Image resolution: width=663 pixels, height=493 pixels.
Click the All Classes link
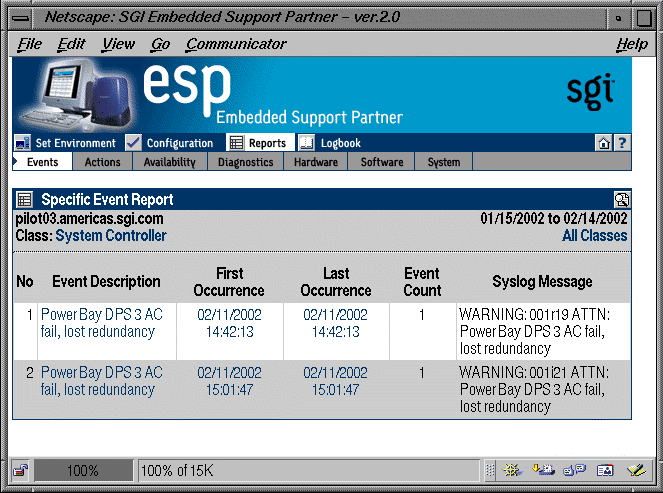tap(595, 236)
